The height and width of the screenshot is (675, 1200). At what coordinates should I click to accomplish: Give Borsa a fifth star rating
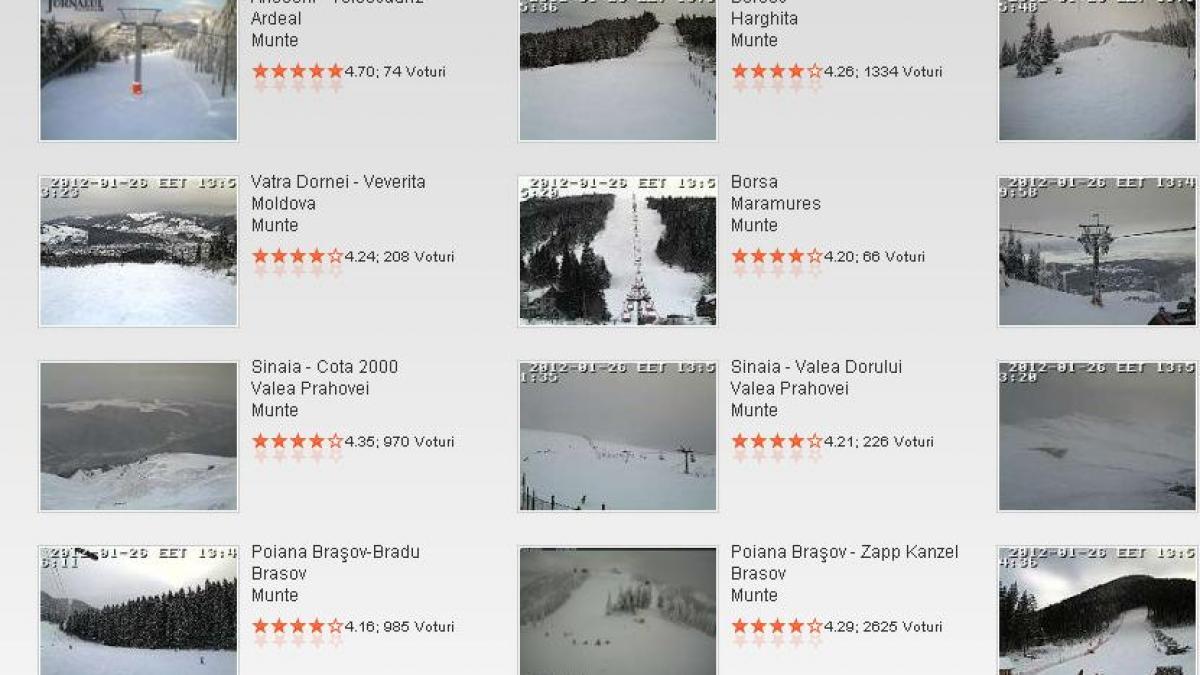[x=815, y=256]
